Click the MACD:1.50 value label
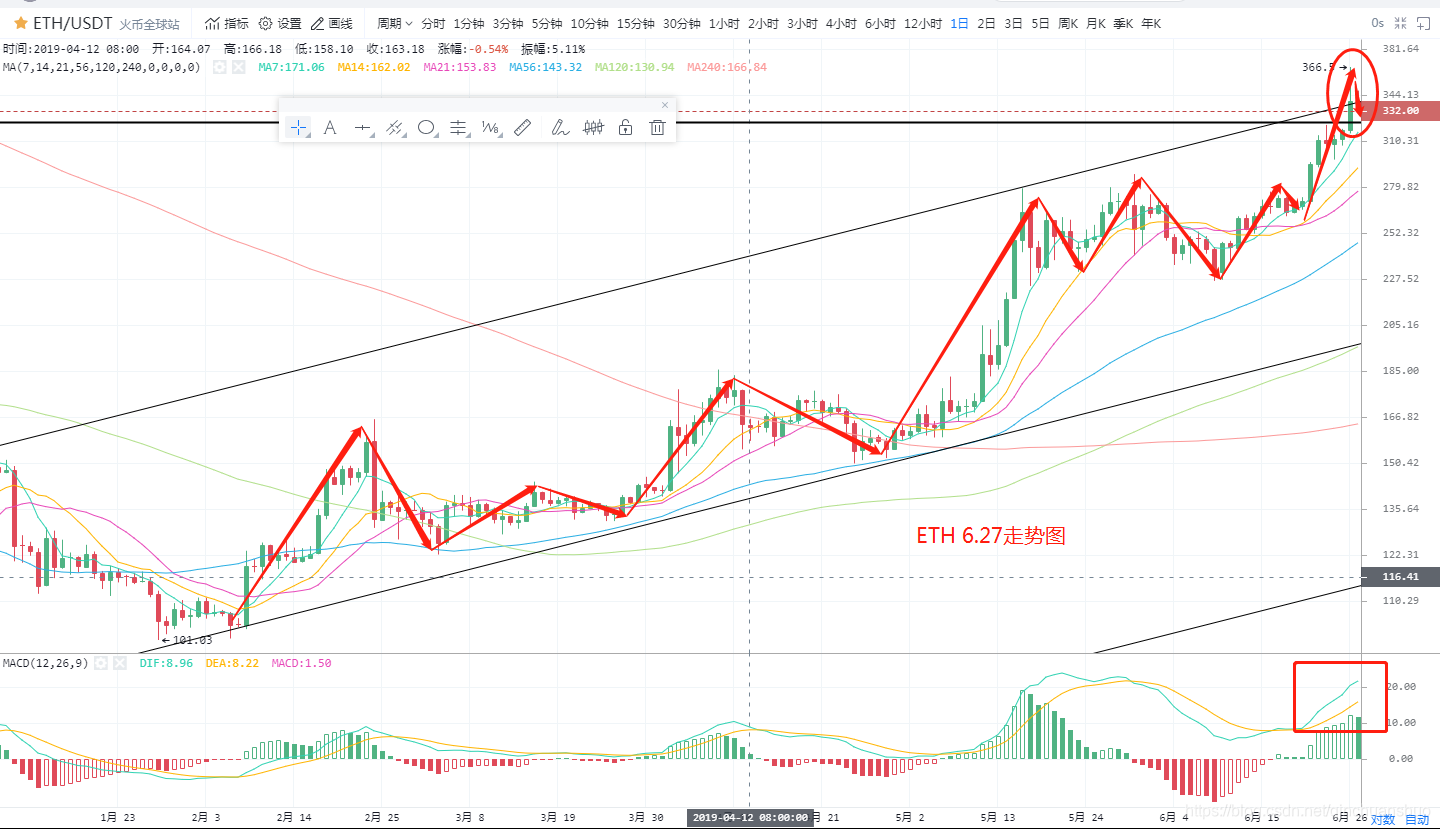 tap(301, 663)
